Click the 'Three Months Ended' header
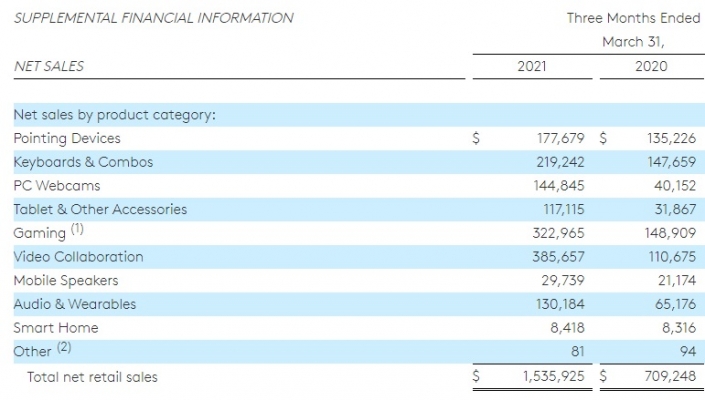The width and height of the screenshot is (705, 400). (633, 18)
